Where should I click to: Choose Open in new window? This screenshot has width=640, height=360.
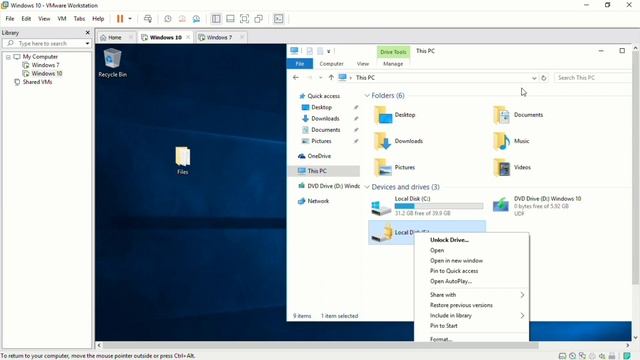[x=456, y=260]
